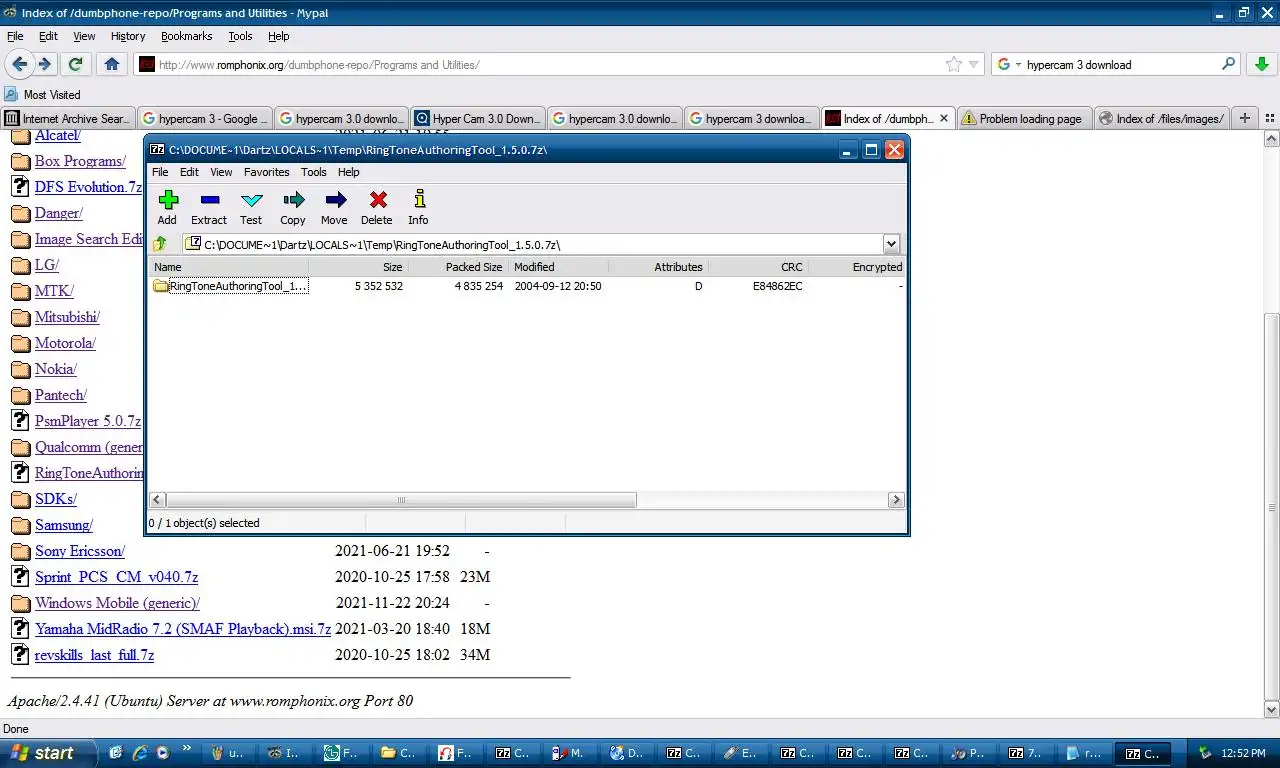This screenshot has height=768, width=1280.
Task: Open the Windows Mobile (generic)/ link
Action: click(117, 603)
